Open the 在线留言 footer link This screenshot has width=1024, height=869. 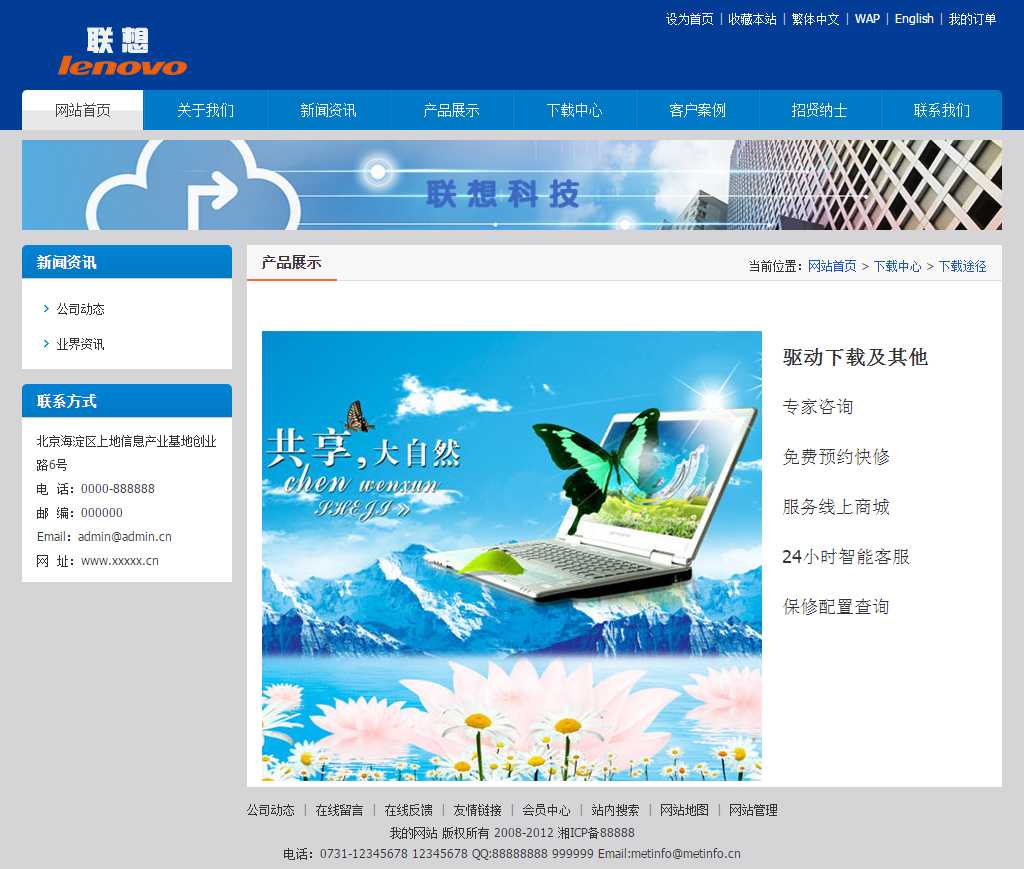click(339, 810)
